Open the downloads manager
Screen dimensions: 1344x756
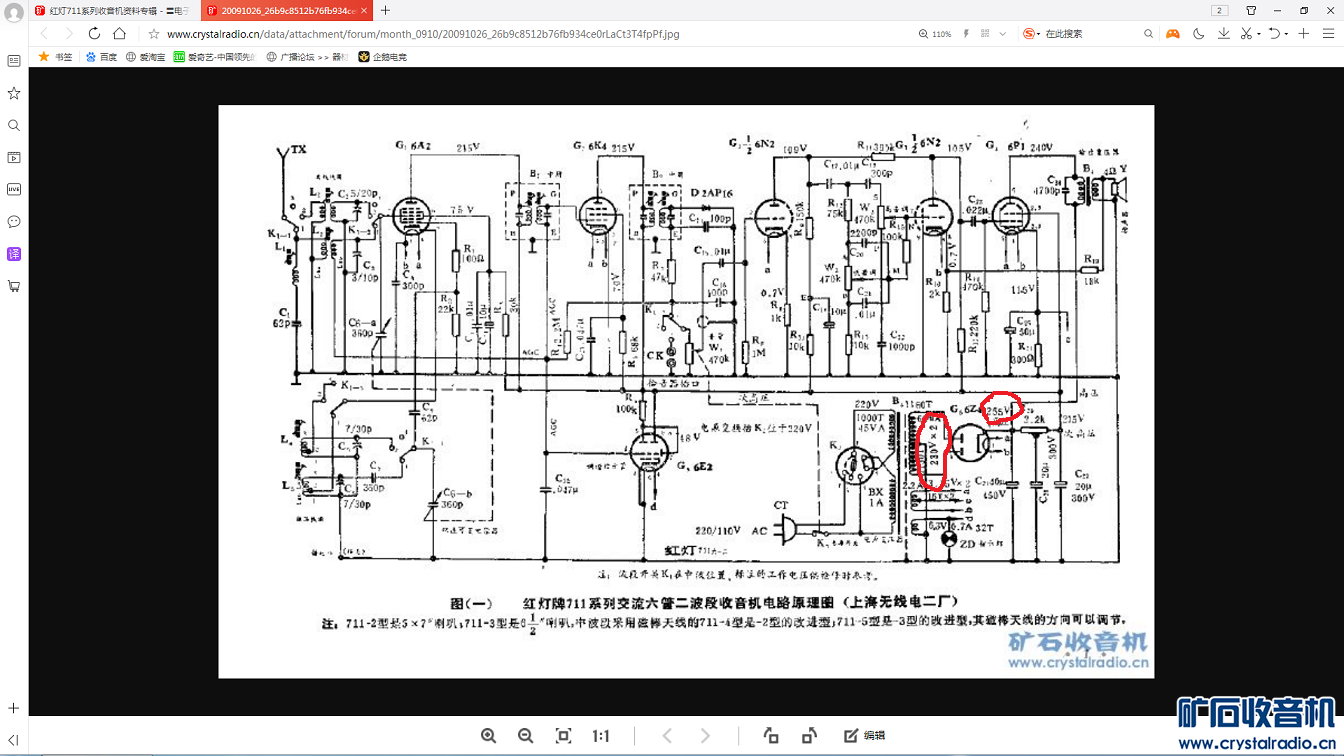(1224, 34)
